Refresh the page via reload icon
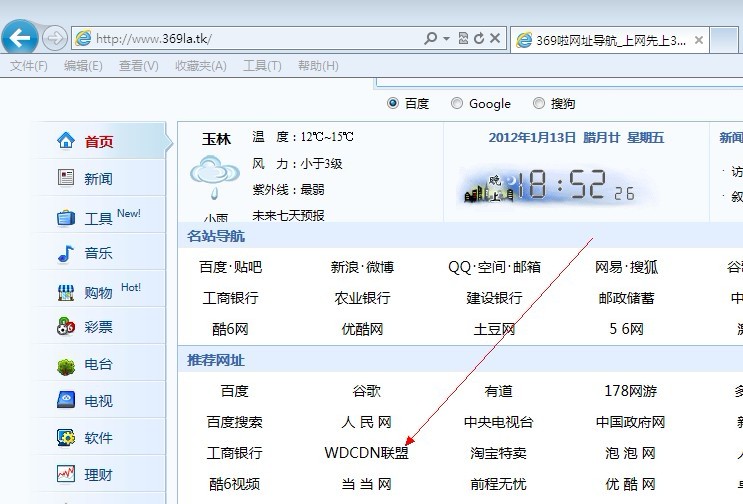 click(x=479, y=38)
